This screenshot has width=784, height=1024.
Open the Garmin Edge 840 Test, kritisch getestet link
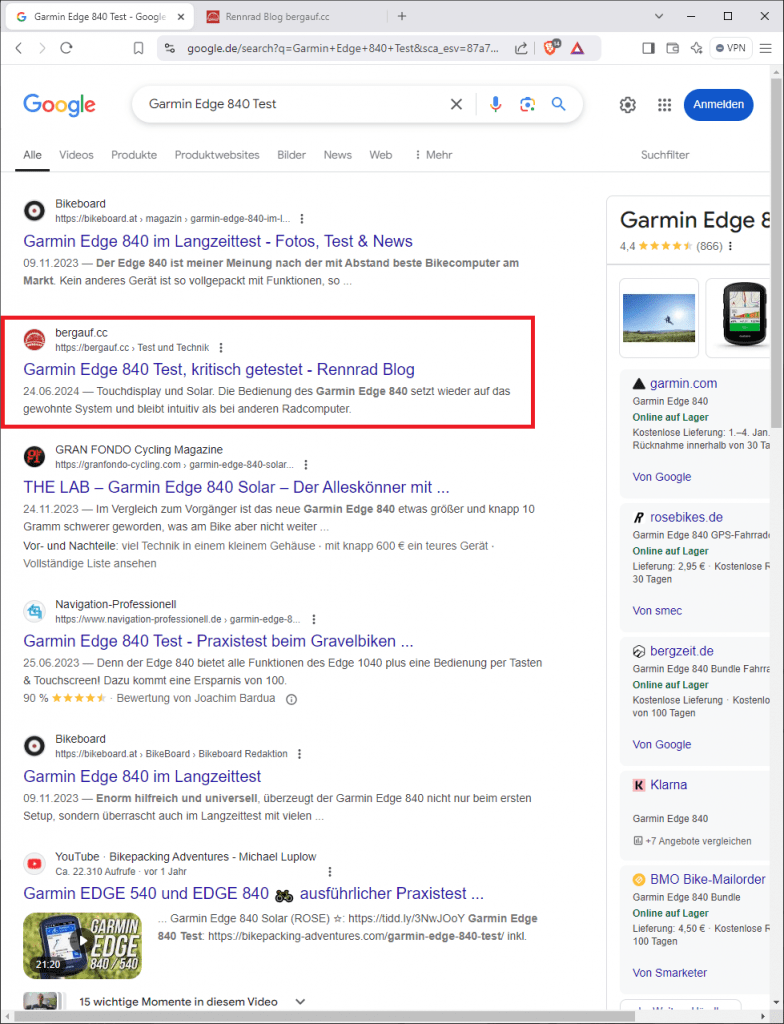pyautogui.click(x=218, y=369)
